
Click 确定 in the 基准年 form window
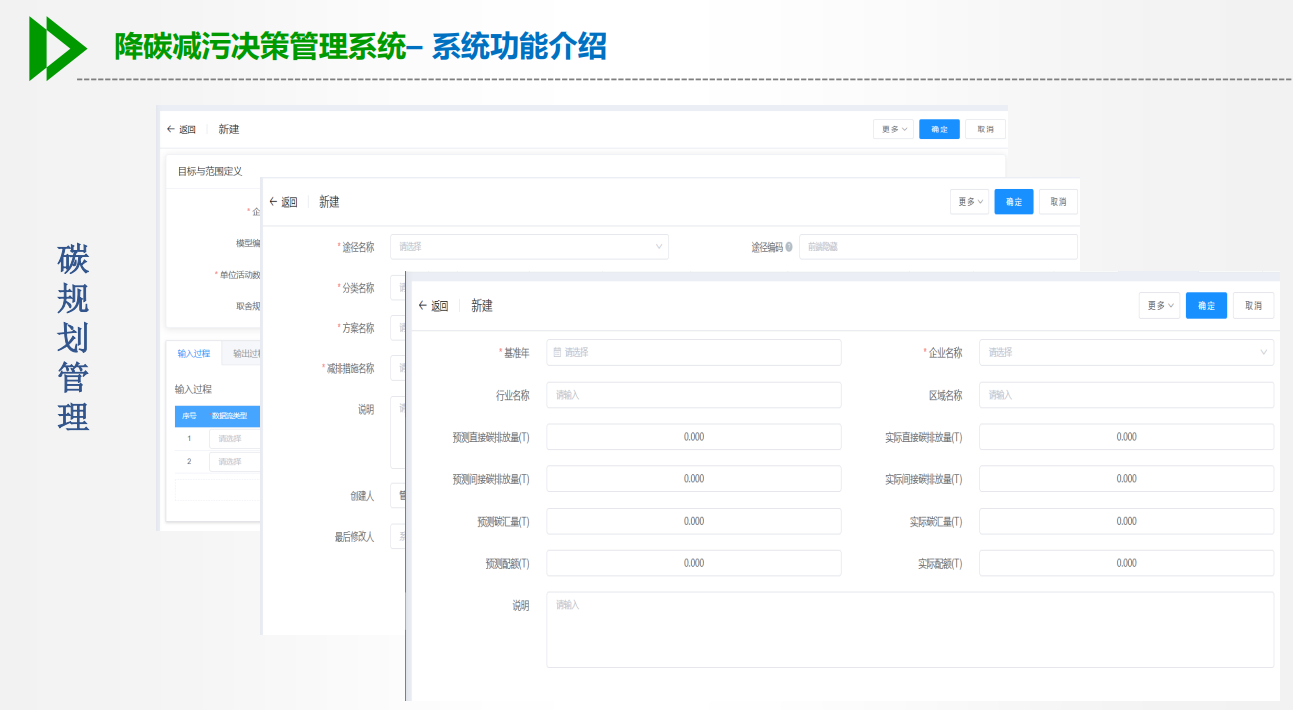pyautogui.click(x=1206, y=306)
